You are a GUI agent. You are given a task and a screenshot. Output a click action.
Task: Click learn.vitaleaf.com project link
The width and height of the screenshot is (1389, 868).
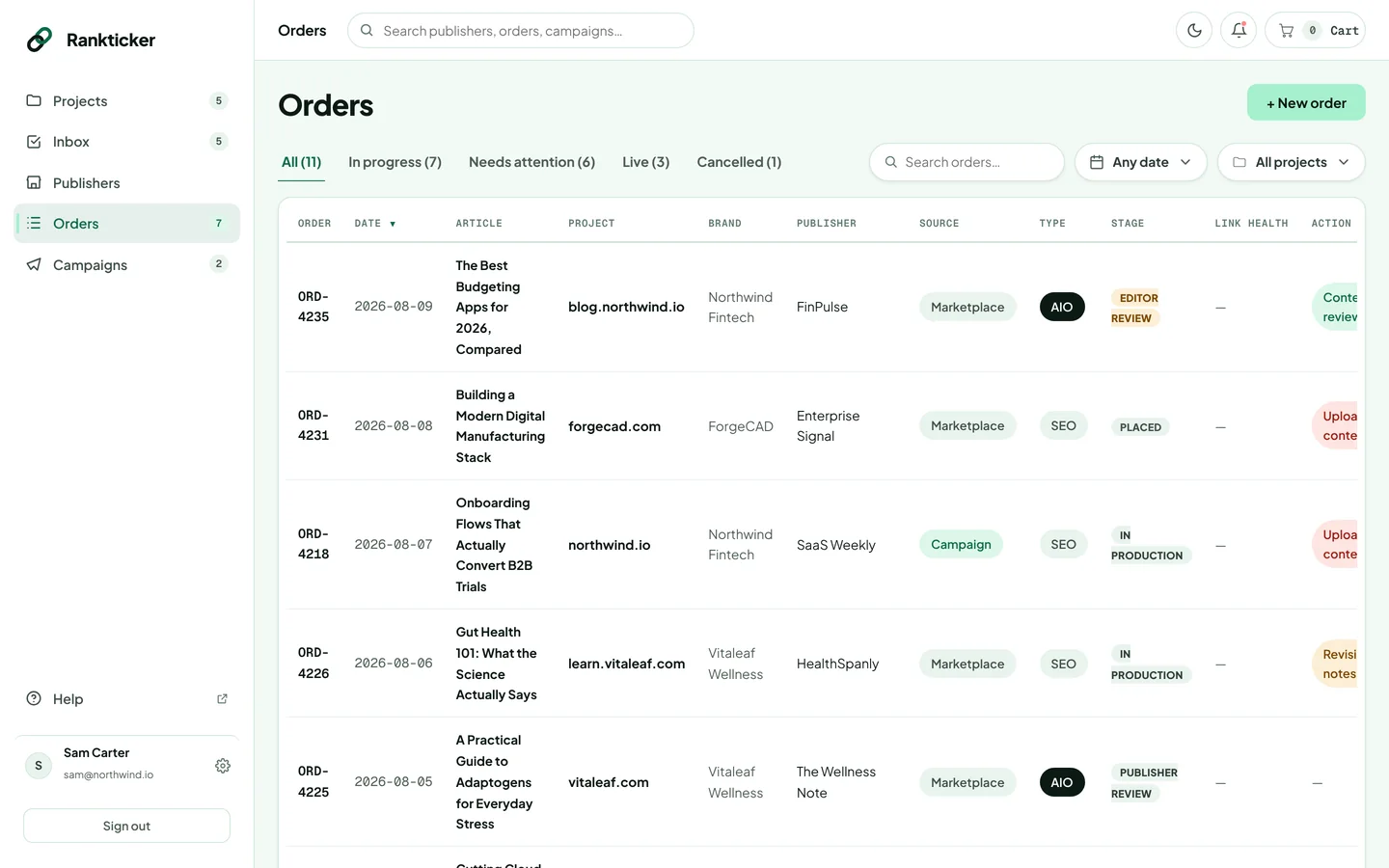click(x=626, y=664)
